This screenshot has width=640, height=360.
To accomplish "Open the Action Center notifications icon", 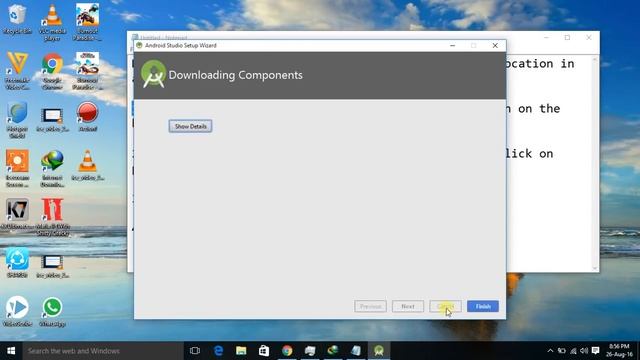I will point(596,351).
